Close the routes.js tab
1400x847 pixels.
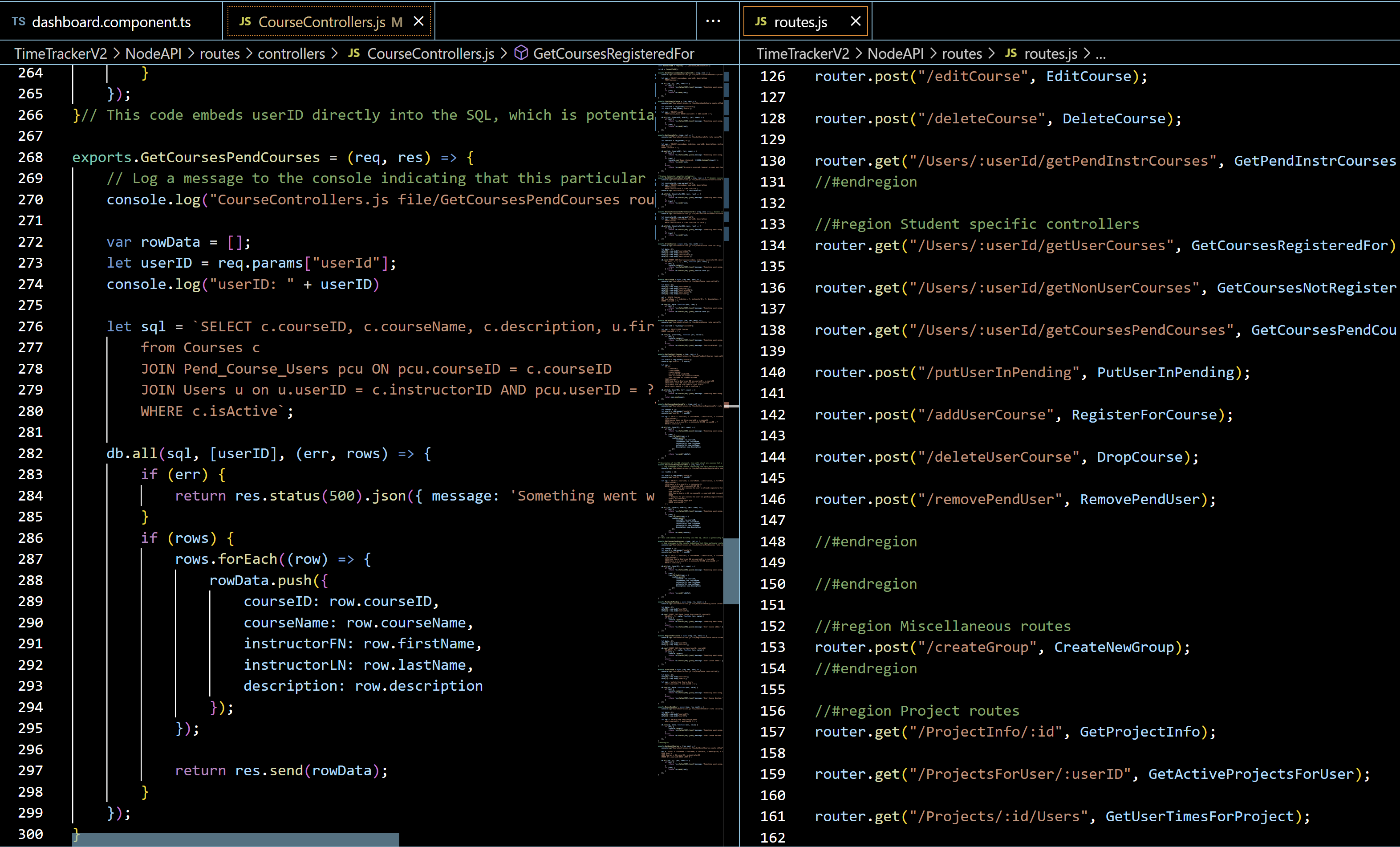pyautogui.click(x=856, y=22)
